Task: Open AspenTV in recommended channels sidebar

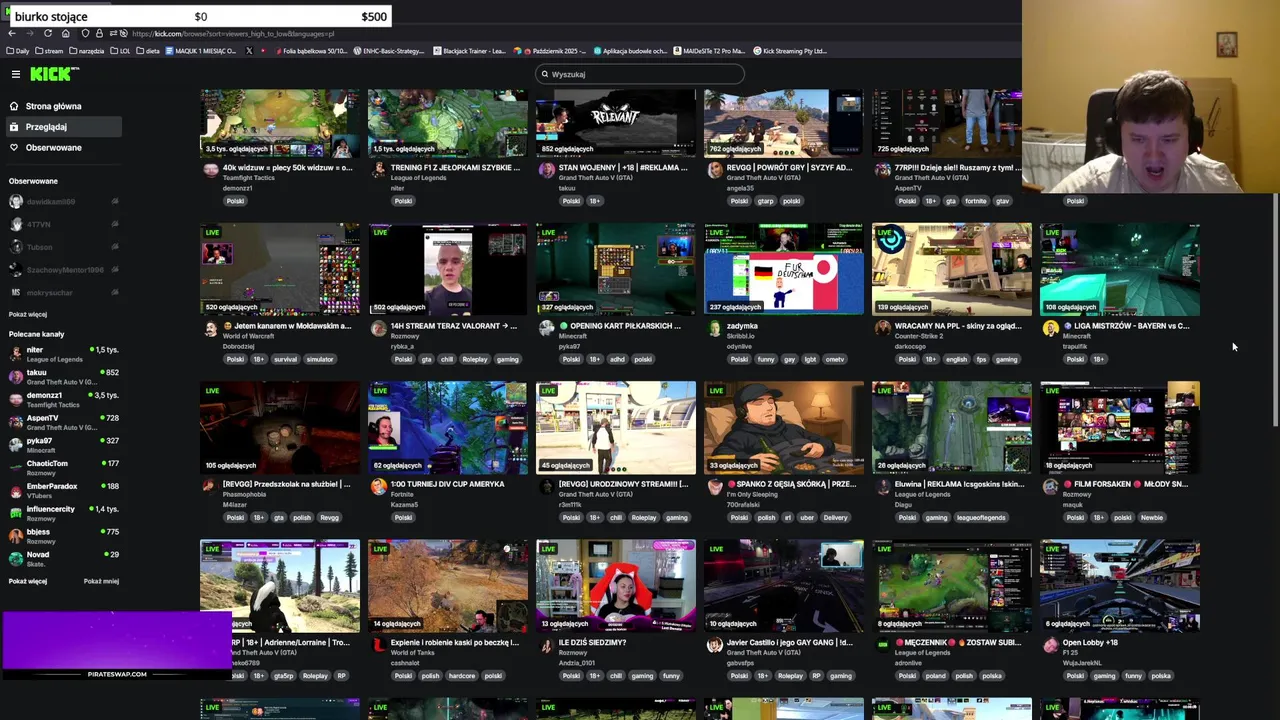Action: pyautogui.click(x=63, y=422)
